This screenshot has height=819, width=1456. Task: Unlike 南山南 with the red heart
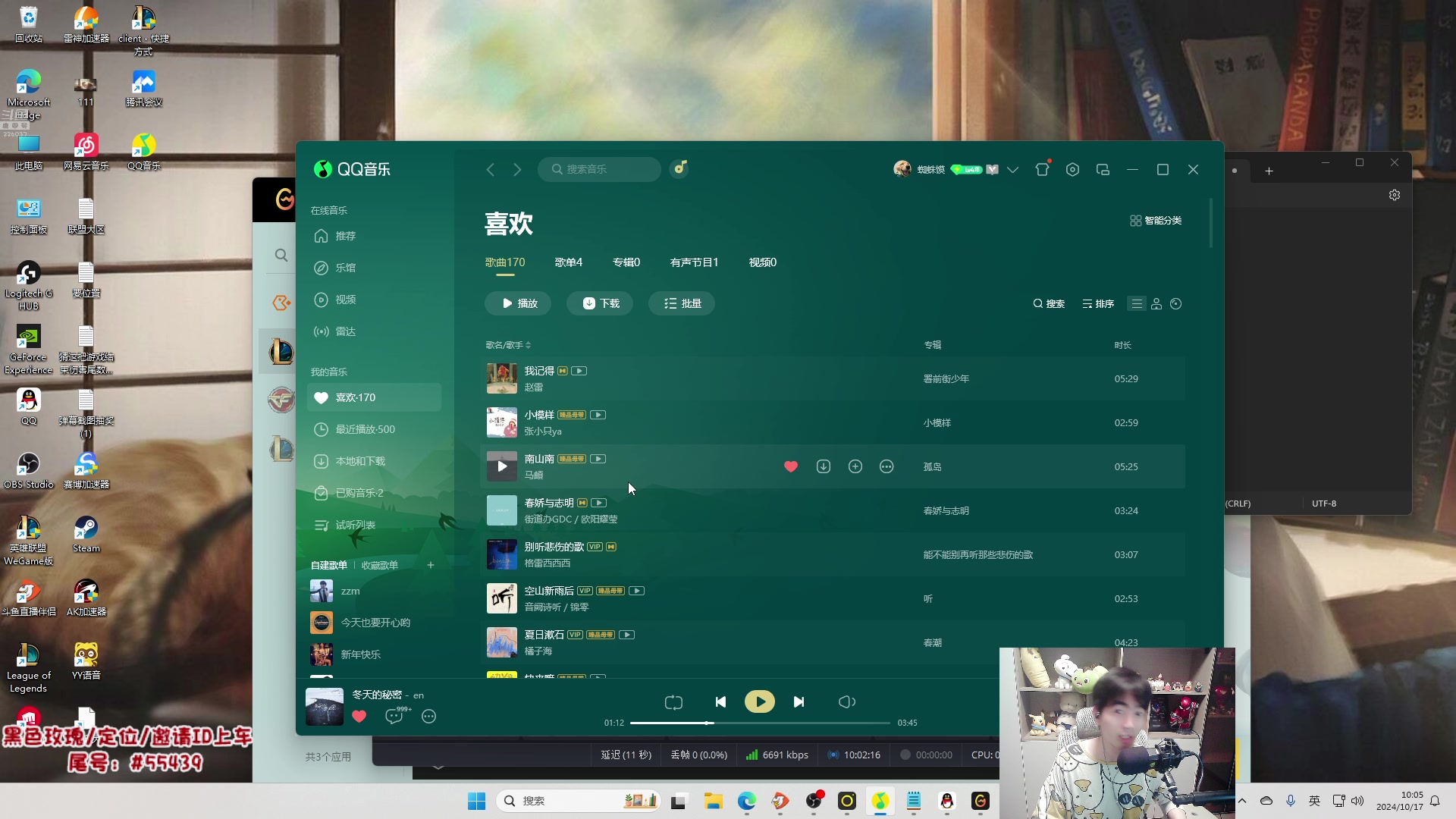click(x=791, y=466)
